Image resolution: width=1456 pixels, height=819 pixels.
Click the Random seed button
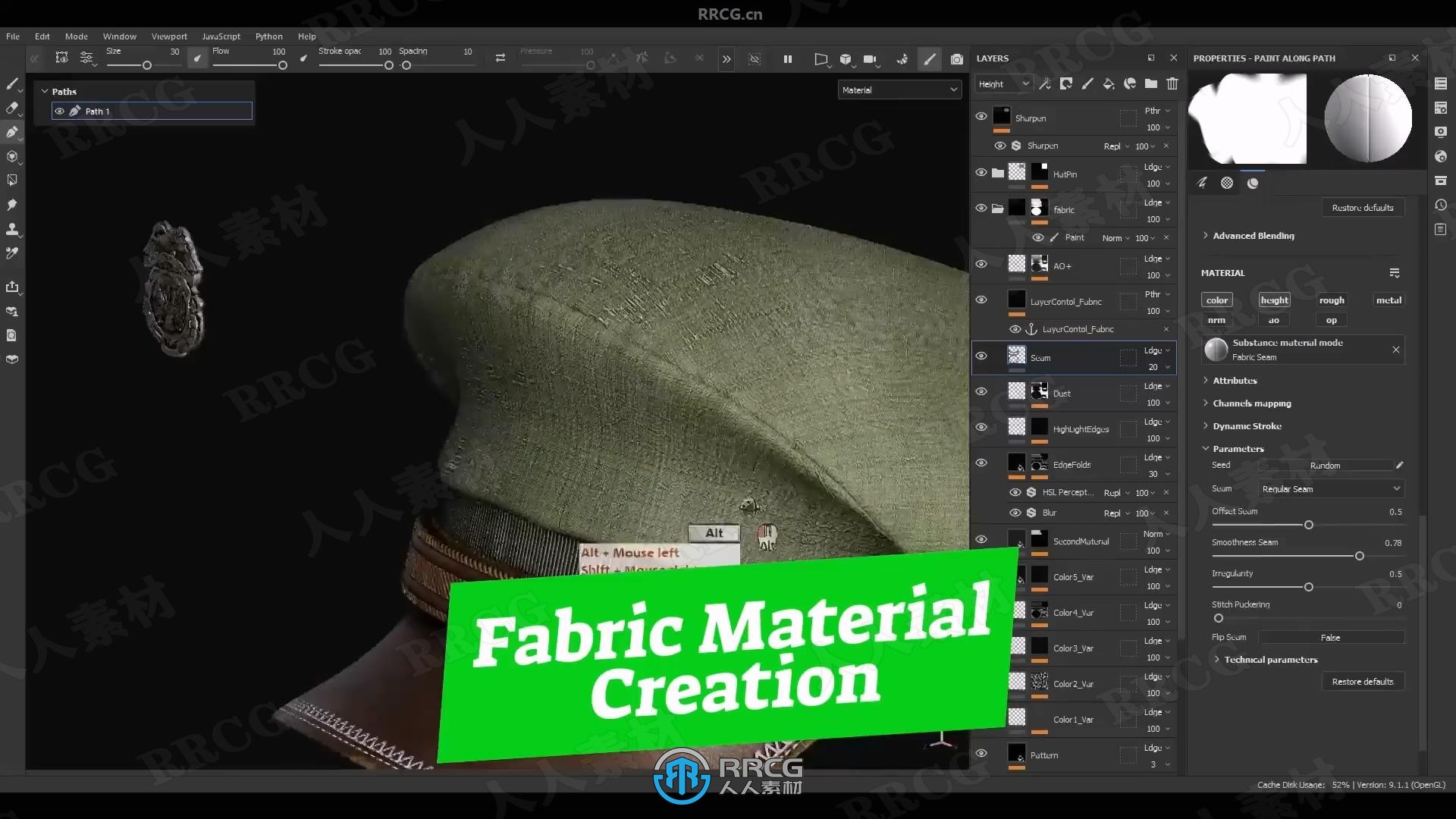(x=1325, y=466)
